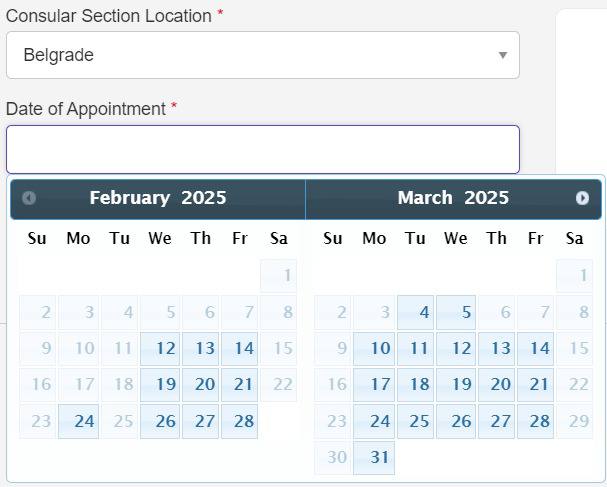Select March 10 in calendar
The height and width of the screenshot is (487, 607).
pyautogui.click(x=375, y=349)
